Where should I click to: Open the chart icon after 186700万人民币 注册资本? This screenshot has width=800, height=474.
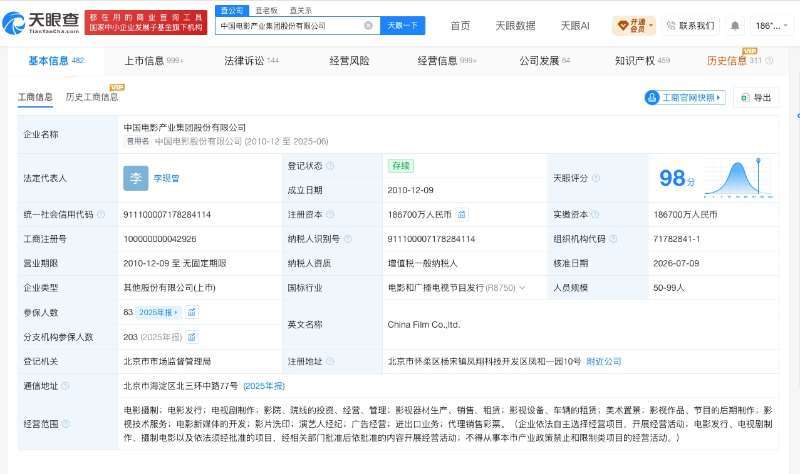pyautogui.click(x=461, y=214)
